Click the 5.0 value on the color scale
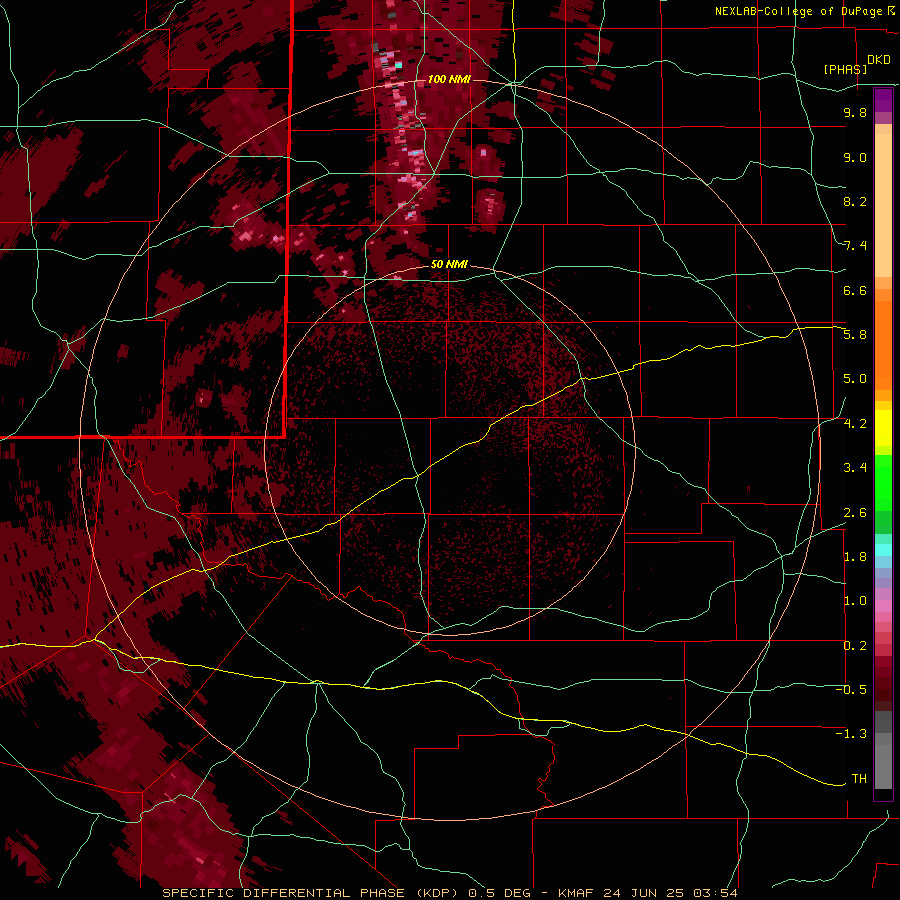 855,379
